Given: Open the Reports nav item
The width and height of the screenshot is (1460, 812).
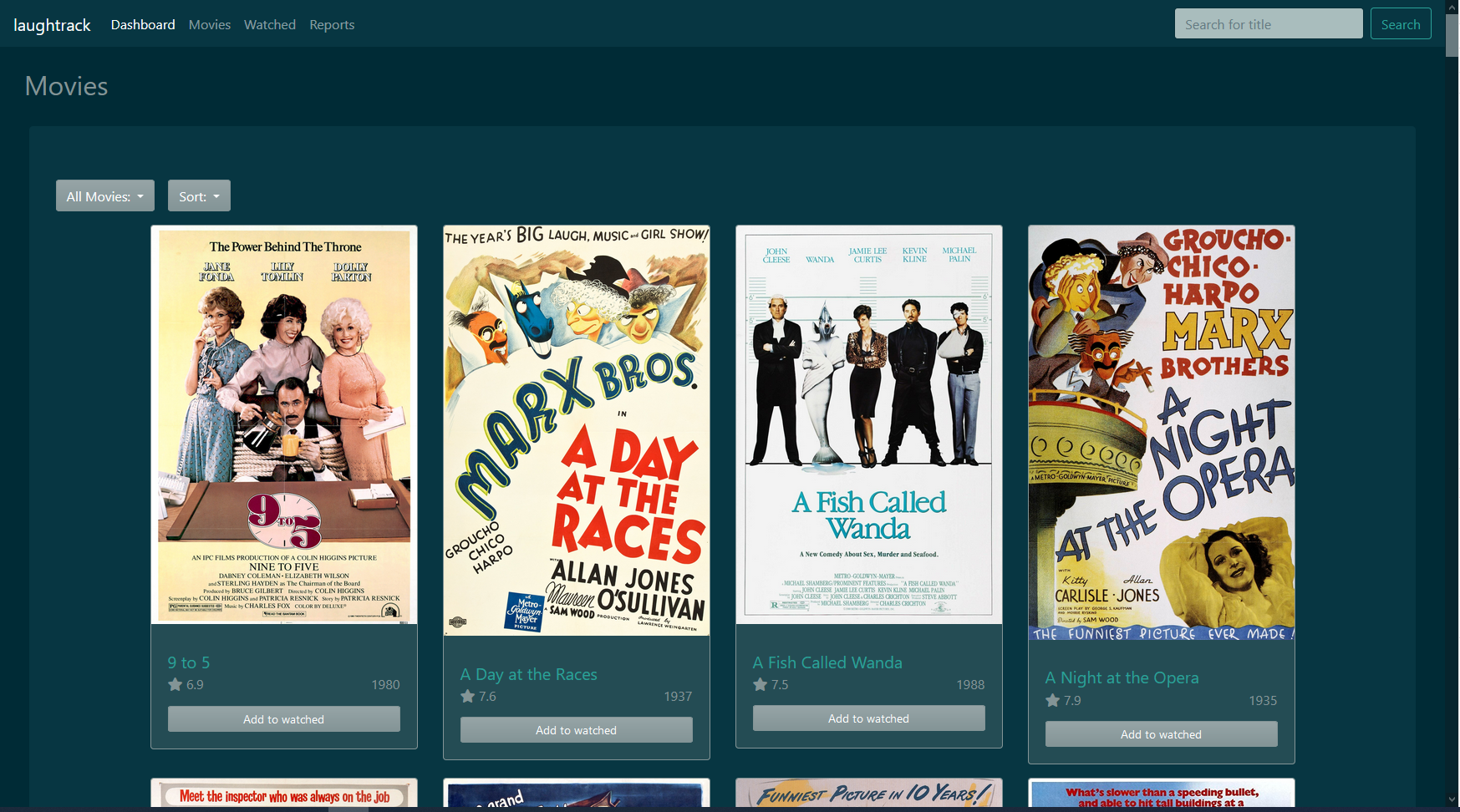Looking at the screenshot, I should [x=332, y=25].
